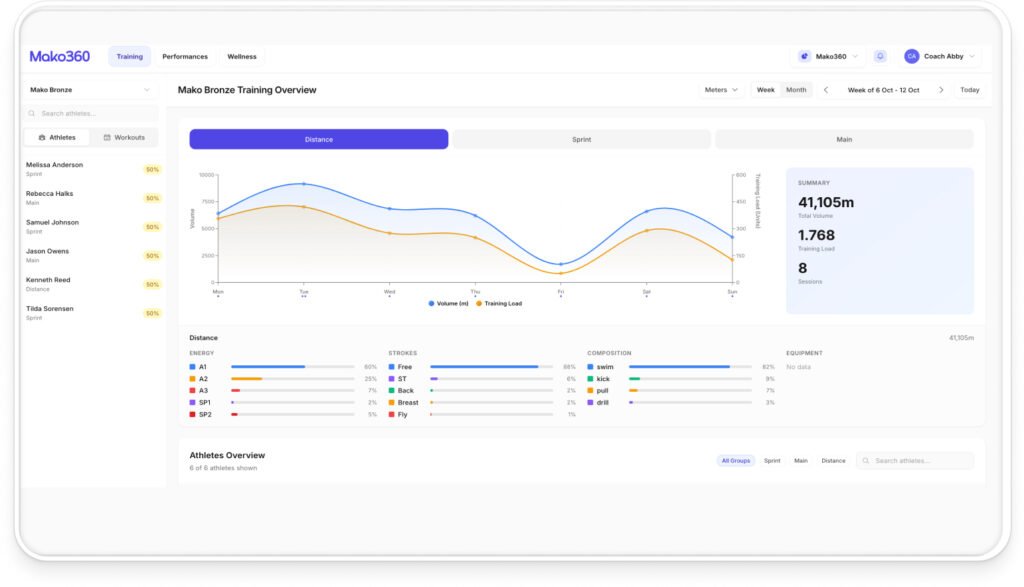Select the Sprint chart segment button

[581, 140]
